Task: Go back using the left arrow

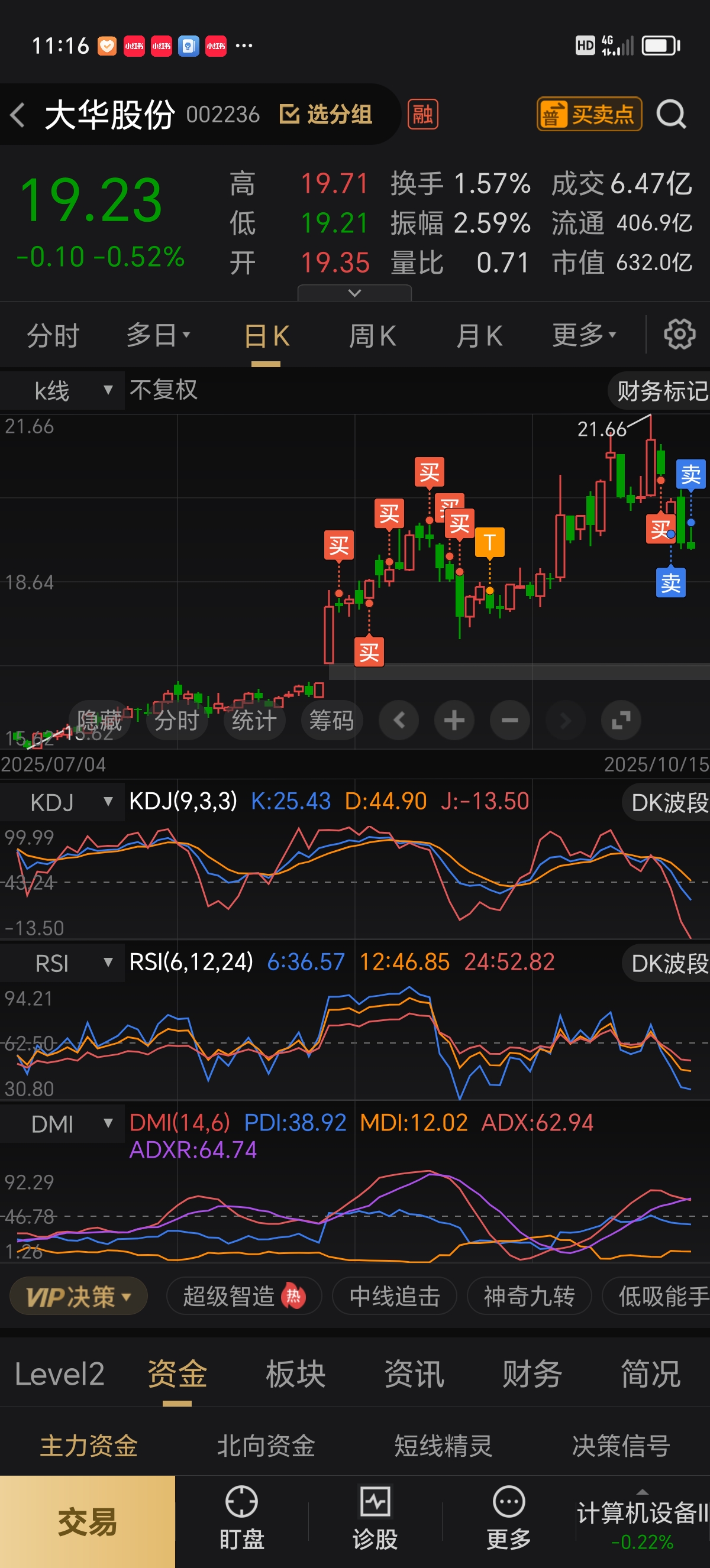Action: 18,115
